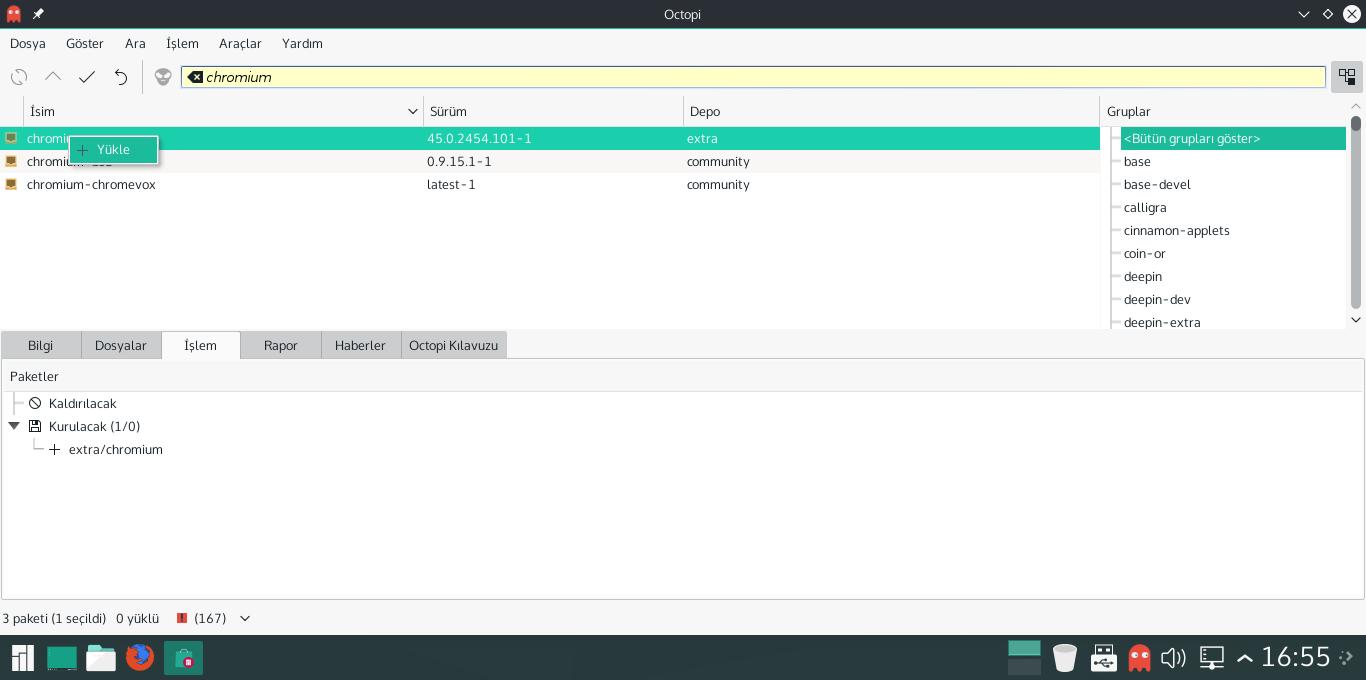Click the package icon beside chromium-chromevox
The height and width of the screenshot is (680, 1366).
coord(11,184)
